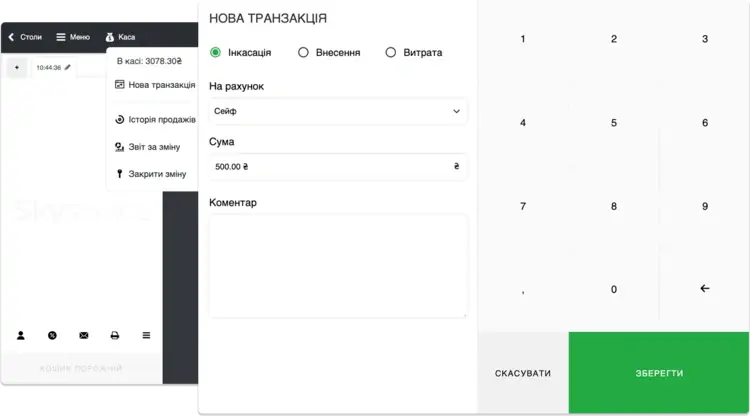Edit the 10:44:36 order with the pencil icon

coord(67,67)
